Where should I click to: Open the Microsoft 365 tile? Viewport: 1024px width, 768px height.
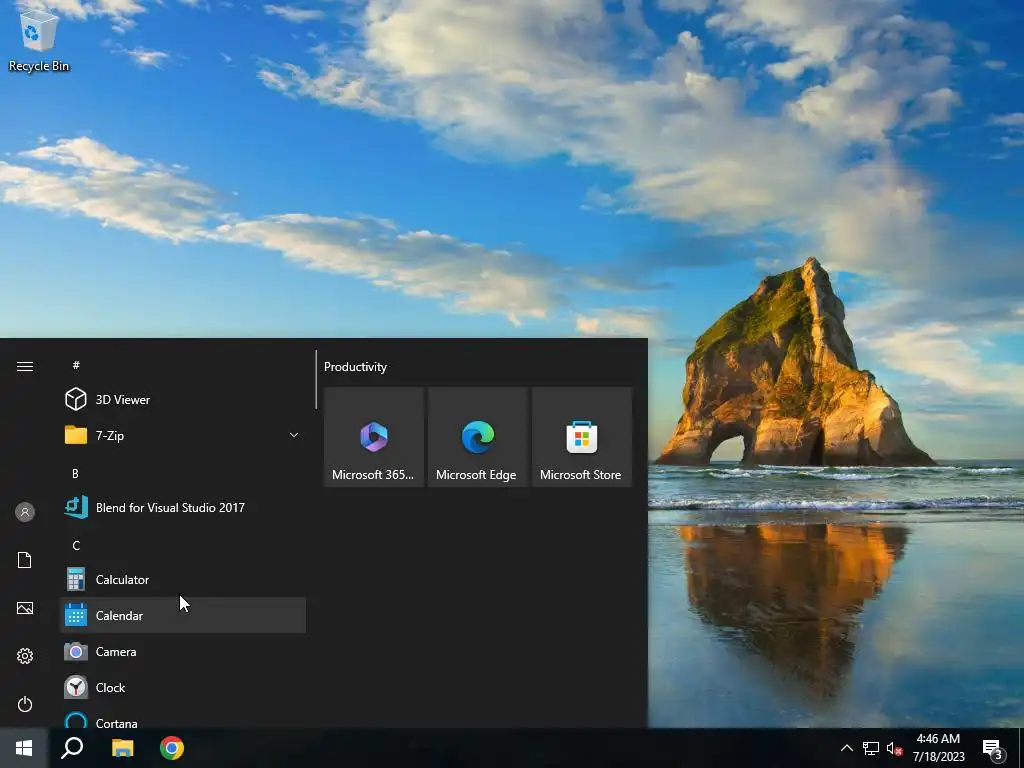point(374,437)
